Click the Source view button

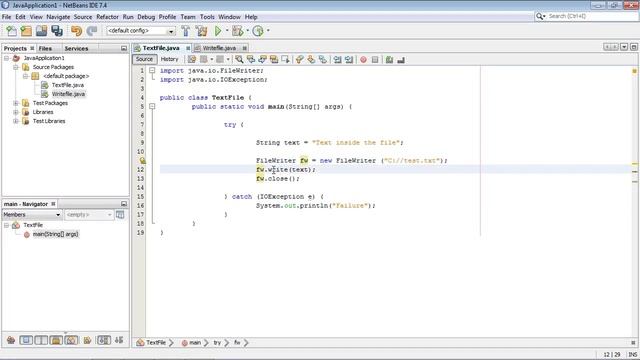[x=144, y=60]
